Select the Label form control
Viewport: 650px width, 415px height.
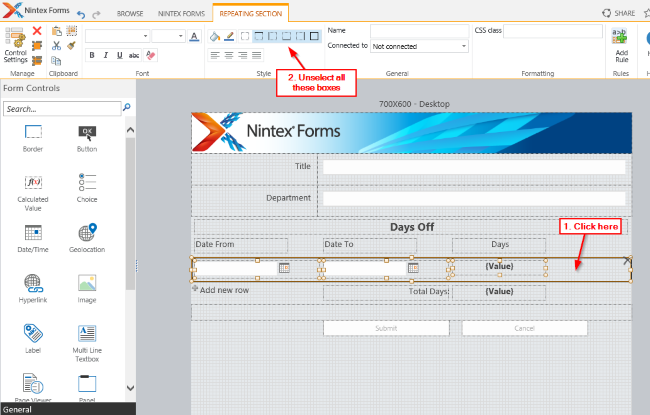pos(33,339)
